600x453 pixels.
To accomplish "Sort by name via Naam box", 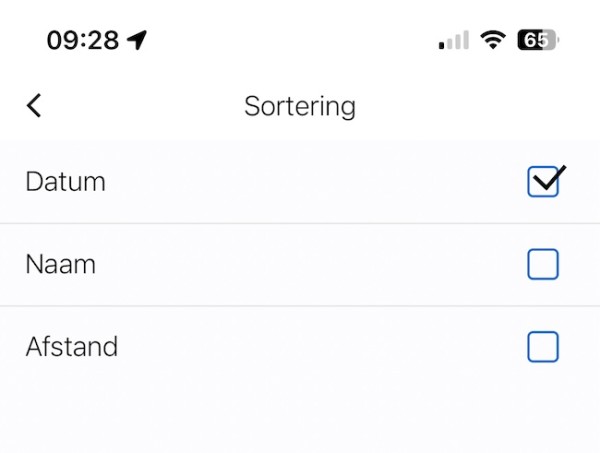I will (543, 264).
